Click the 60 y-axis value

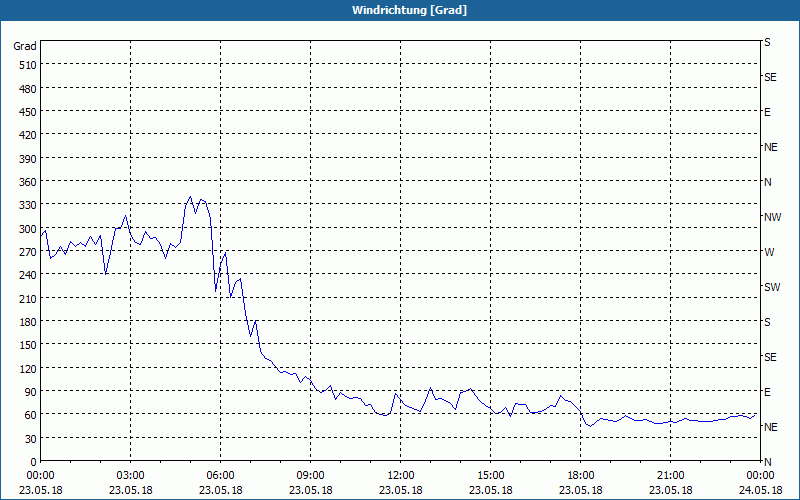coord(31,415)
